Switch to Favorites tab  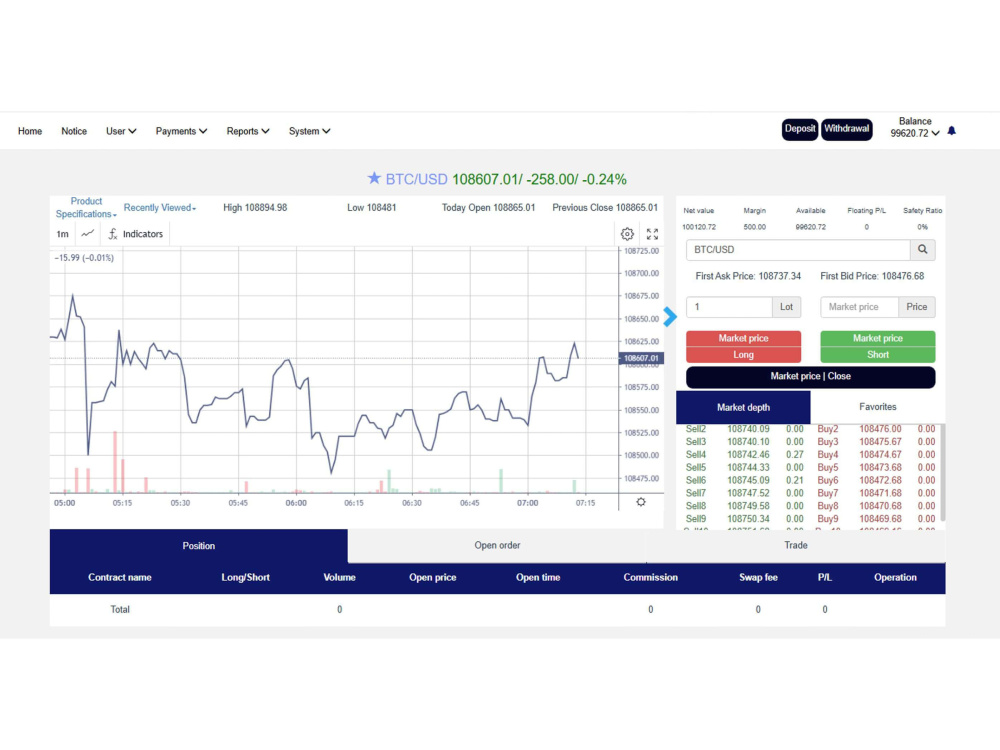point(878,407)
